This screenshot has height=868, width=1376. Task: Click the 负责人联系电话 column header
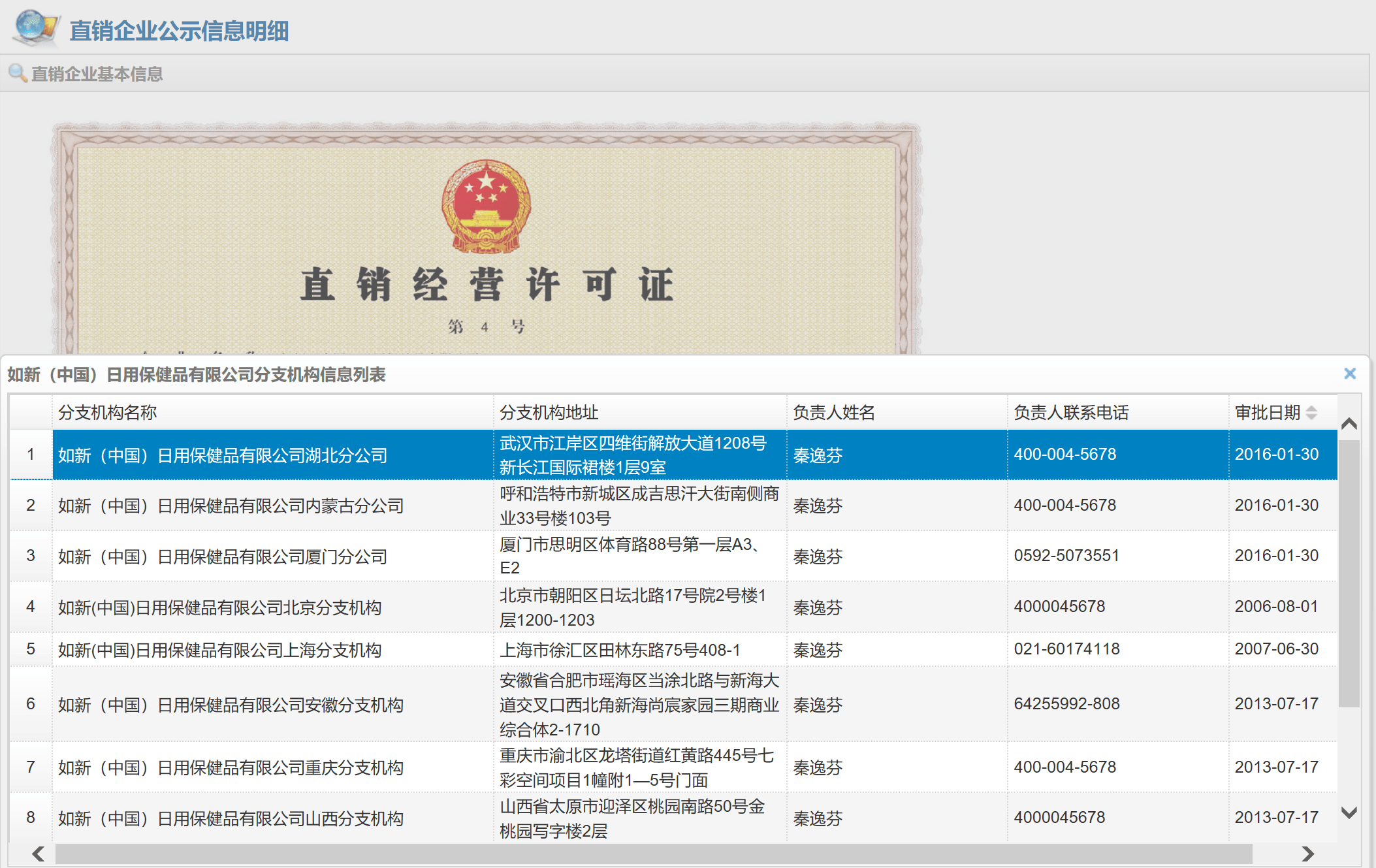point(1118,413)
